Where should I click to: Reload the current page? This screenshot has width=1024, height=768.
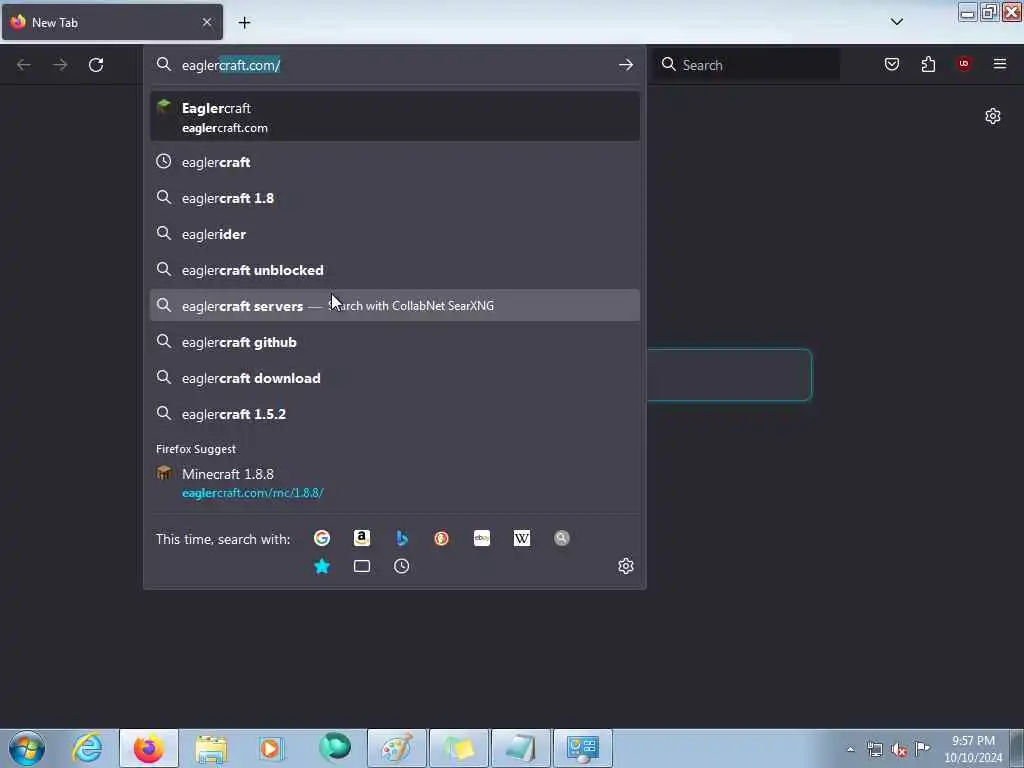click(96, 65)
